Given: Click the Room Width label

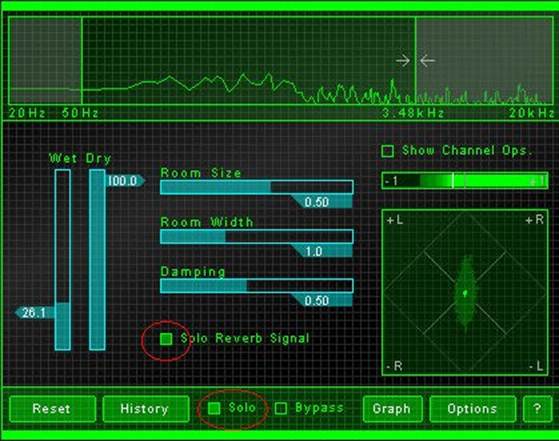Looking at the screenshot, I should pyautogui.click(x=207, y=222).
